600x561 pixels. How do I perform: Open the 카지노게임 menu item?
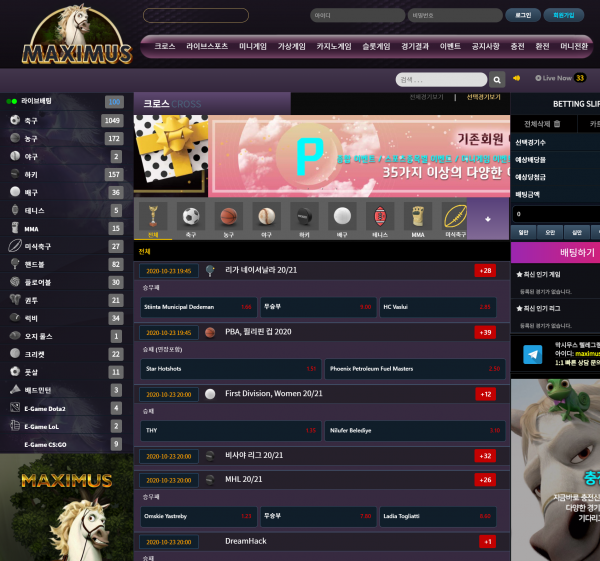(x=334, y=46)
